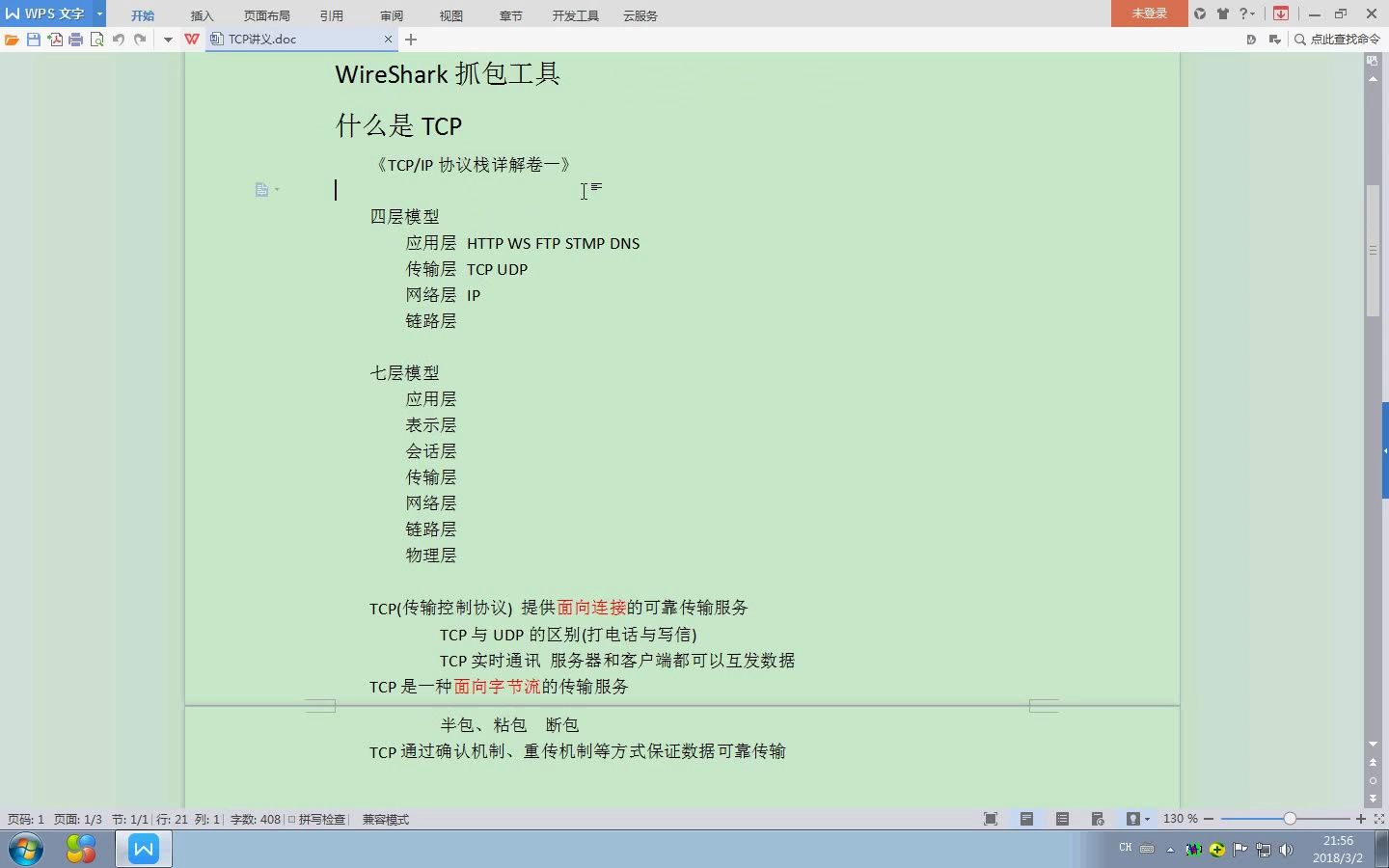Switch to web layout view icon
The width and height of the screenshot is (1389, 868).
click(x=1098, y=819)
